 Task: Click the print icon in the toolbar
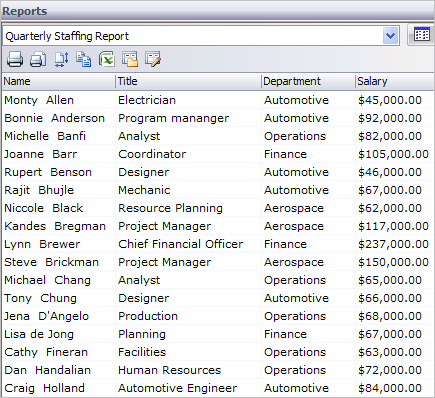(15, 59)
